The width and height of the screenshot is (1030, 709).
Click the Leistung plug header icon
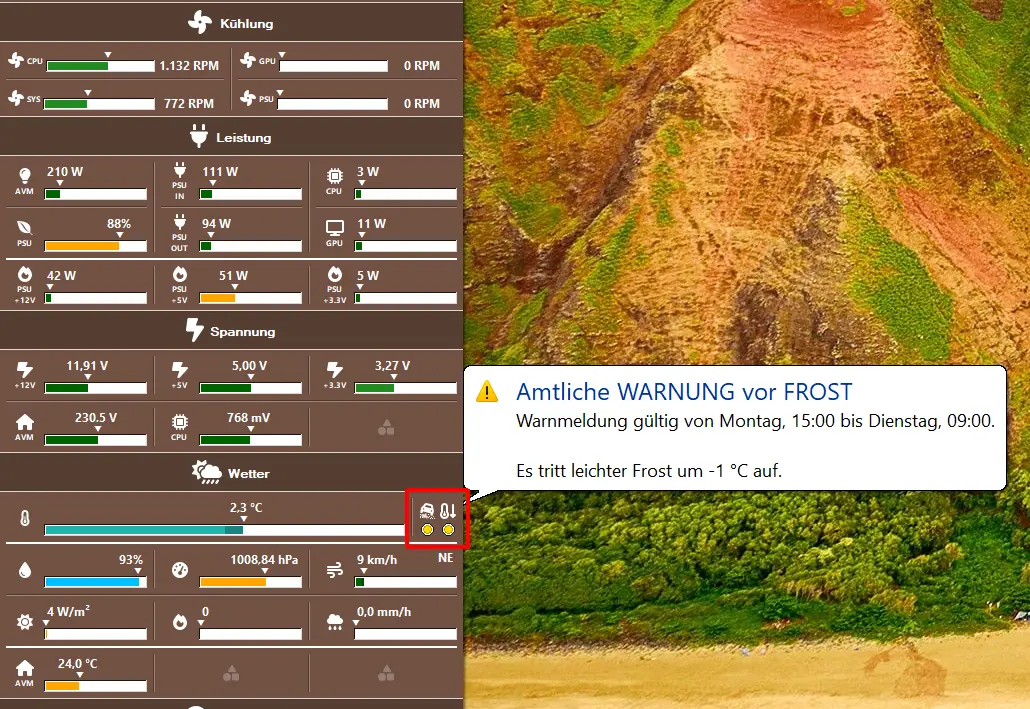198,136
